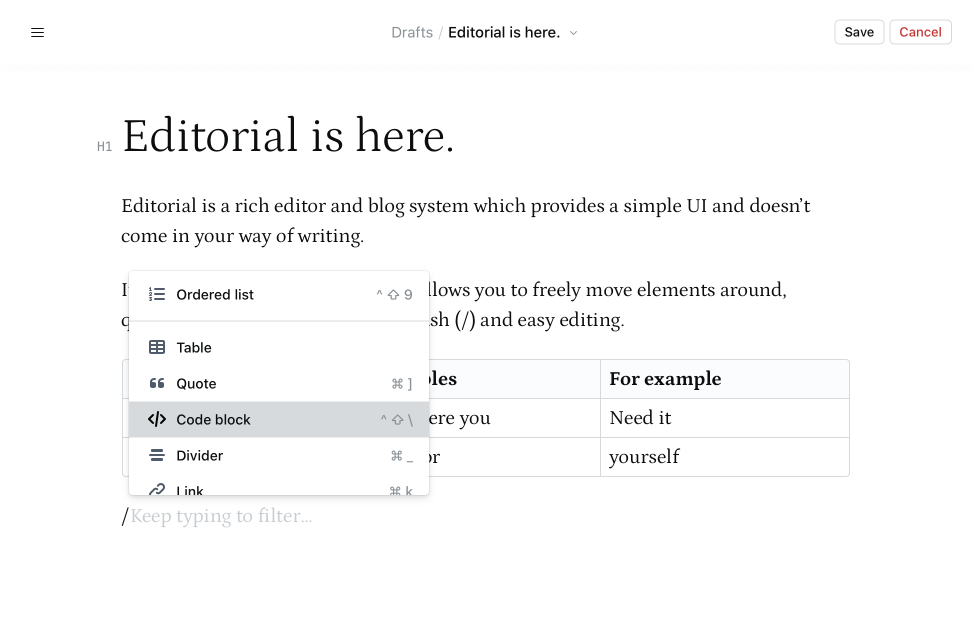This screenshot has width=972, height=631.
Task: Expand the title dropdown chevron
Action: tap(573, 33)
